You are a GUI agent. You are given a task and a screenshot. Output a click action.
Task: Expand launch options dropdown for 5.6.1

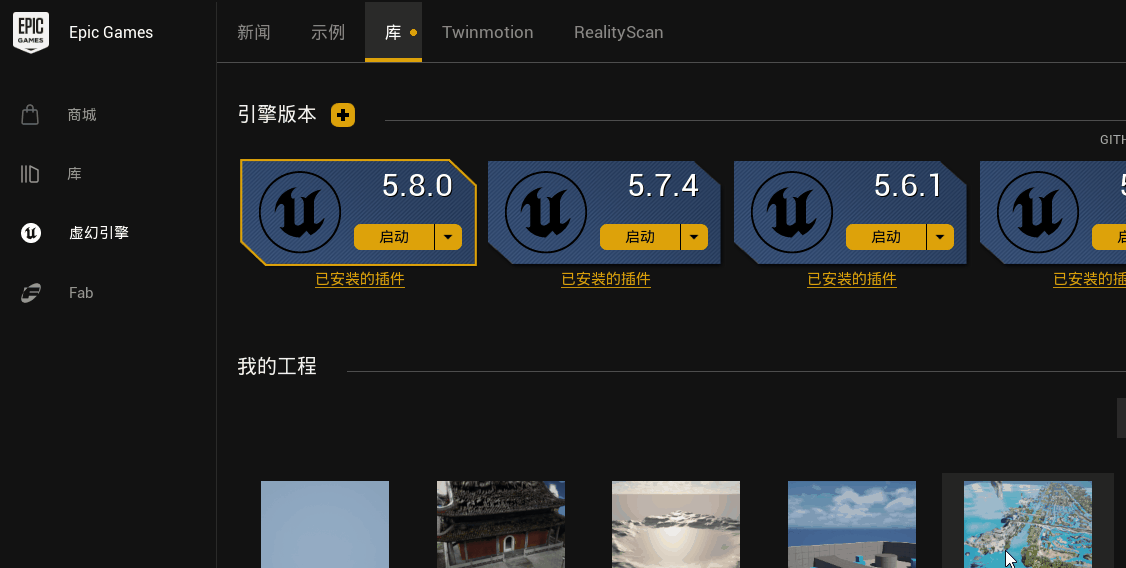pos(941,237)
